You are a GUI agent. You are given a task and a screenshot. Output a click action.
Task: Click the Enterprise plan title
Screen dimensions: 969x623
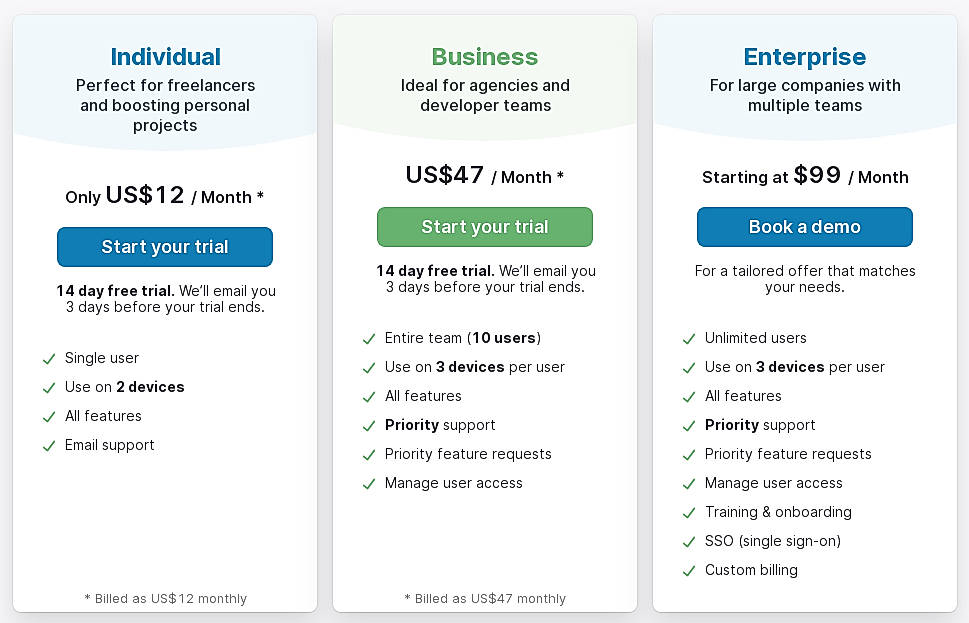point(805,57)
